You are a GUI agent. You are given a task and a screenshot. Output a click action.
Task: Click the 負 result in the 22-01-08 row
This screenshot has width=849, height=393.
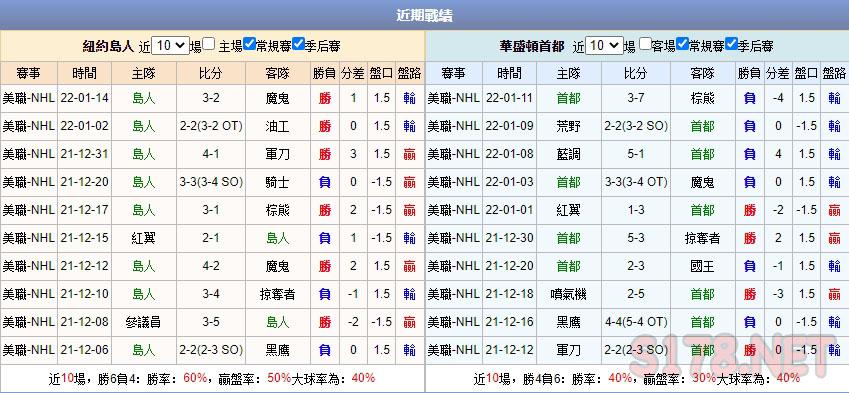click(x=749, y=154)
